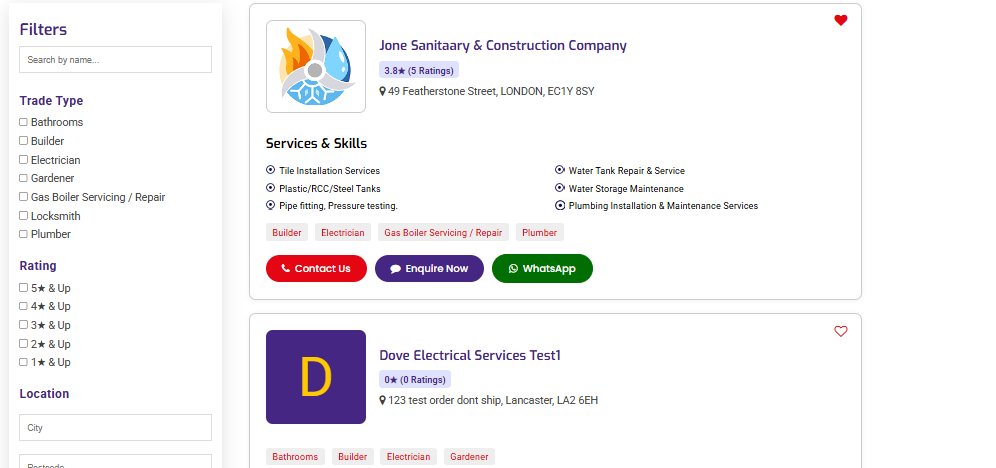Image resolution: width=996 pixels, height=468 pixels.
Task: Call via the red Contact Us button
Action: (316, 269)
